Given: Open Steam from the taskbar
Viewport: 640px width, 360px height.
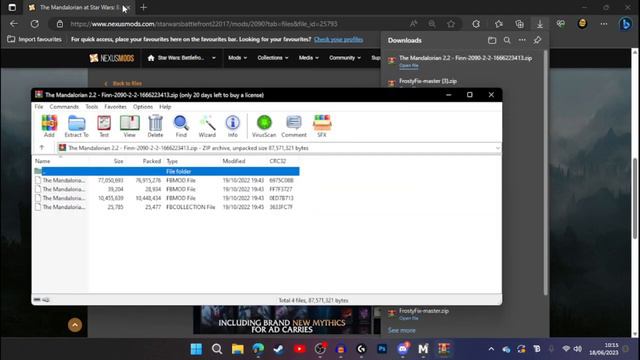Looking at the screenshot, I should pos(279,349).
